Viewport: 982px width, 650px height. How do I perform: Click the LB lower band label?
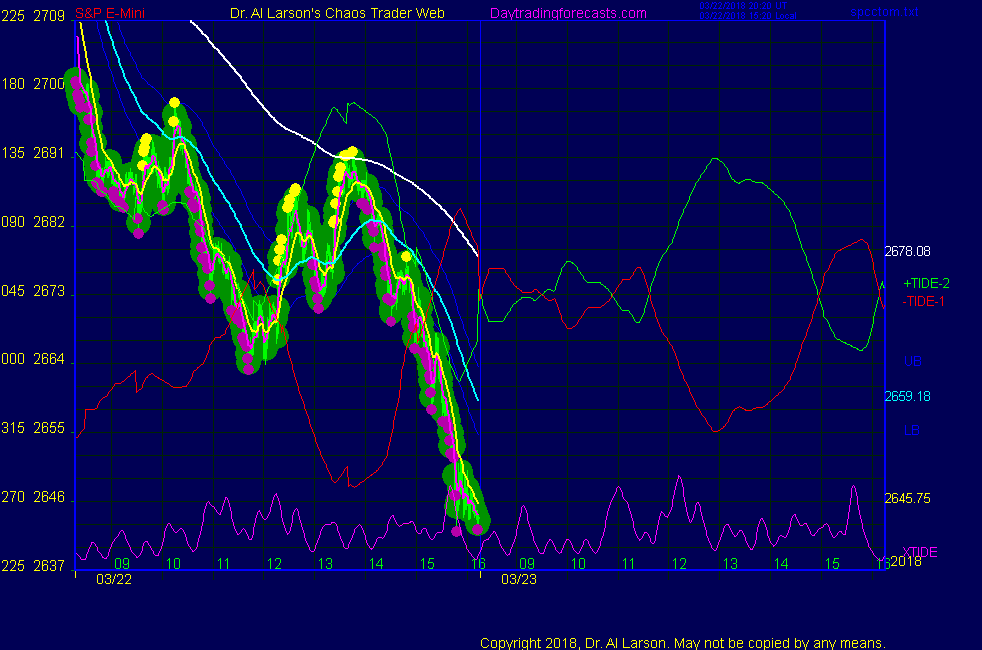click(x=912, y=430)
